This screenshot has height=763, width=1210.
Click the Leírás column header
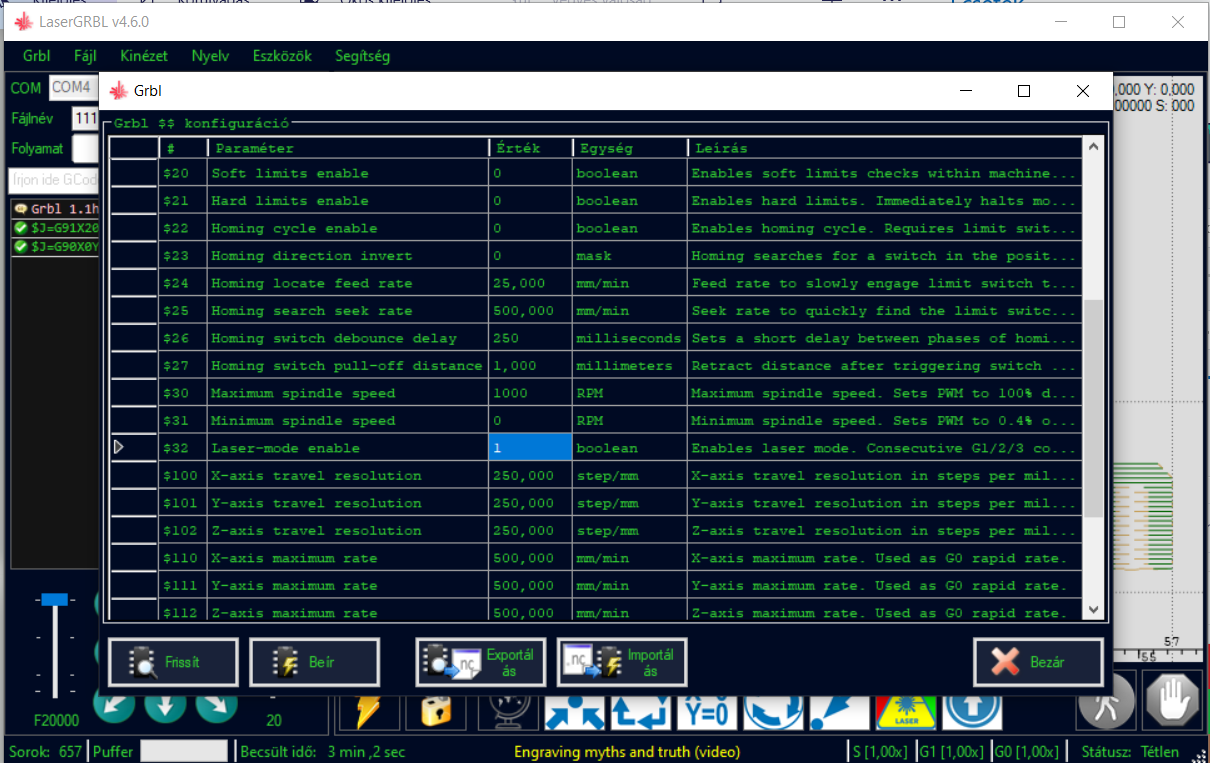(885, 148)
